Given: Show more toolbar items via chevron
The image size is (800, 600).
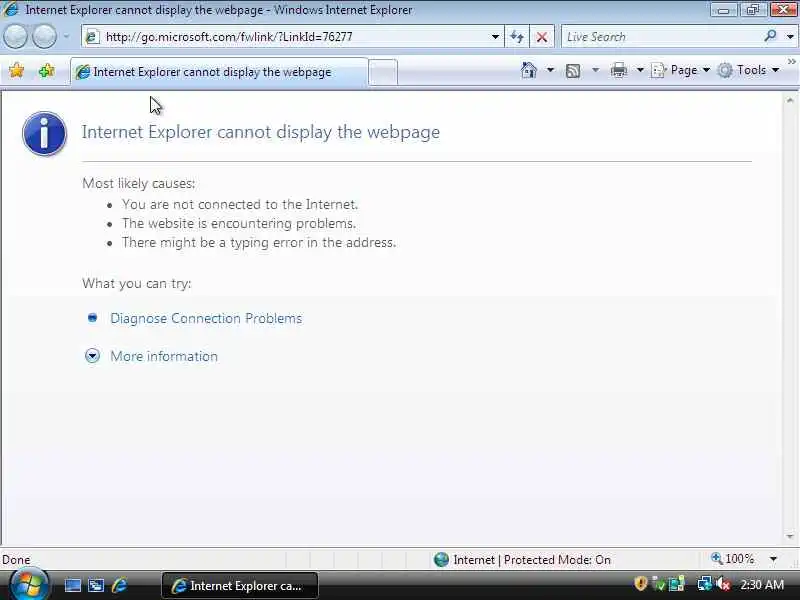Looking at the screenshot, I should click(791, 61).
